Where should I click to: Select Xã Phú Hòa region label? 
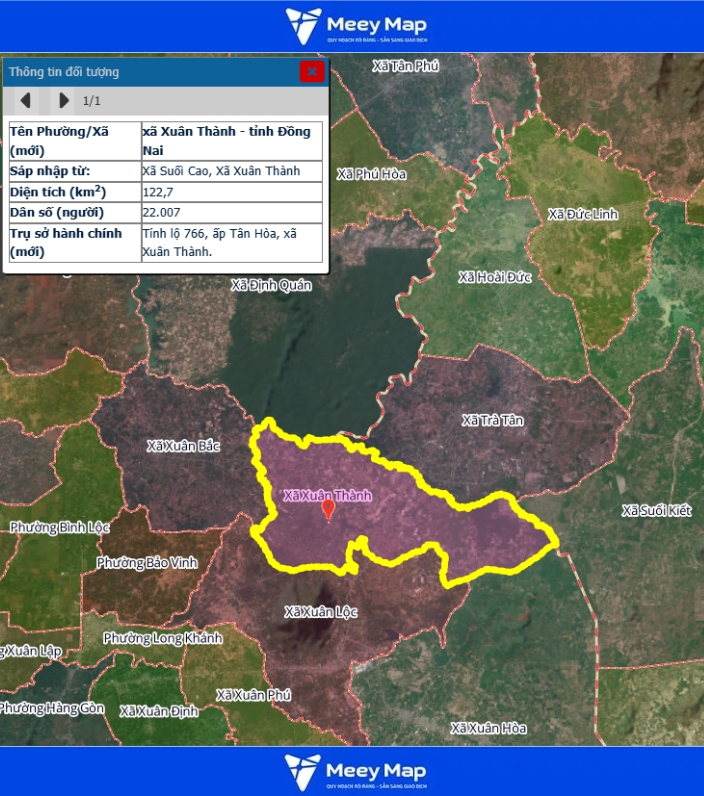[372, 174]
